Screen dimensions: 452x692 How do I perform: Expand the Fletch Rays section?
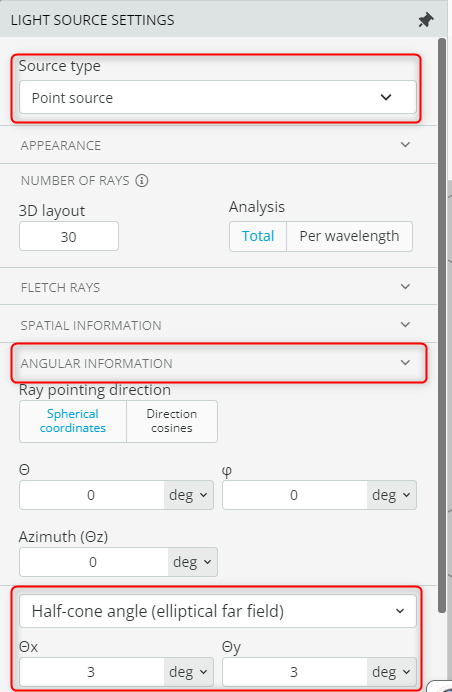coord(218,287)
